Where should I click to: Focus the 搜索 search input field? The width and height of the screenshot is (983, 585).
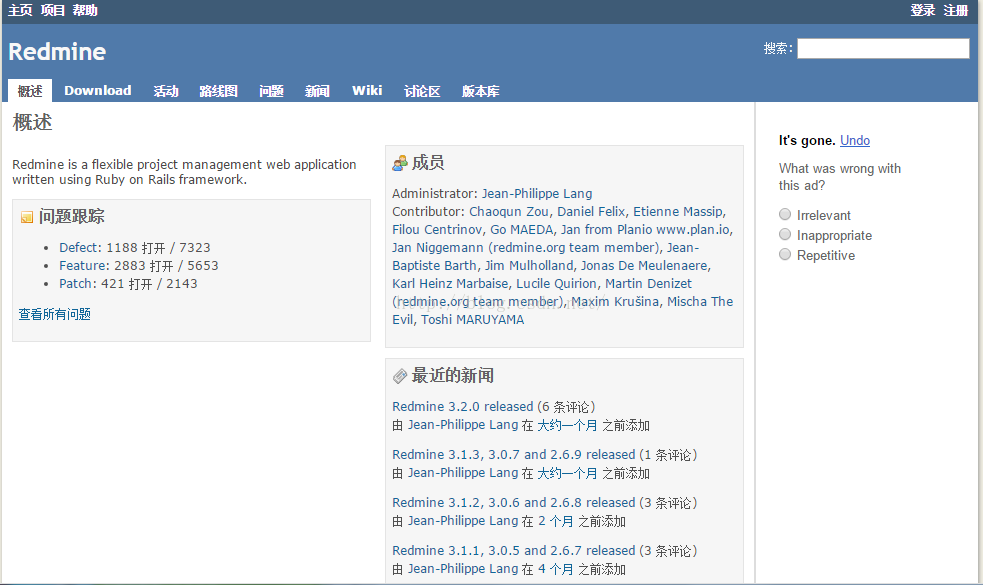coord(883,48)
